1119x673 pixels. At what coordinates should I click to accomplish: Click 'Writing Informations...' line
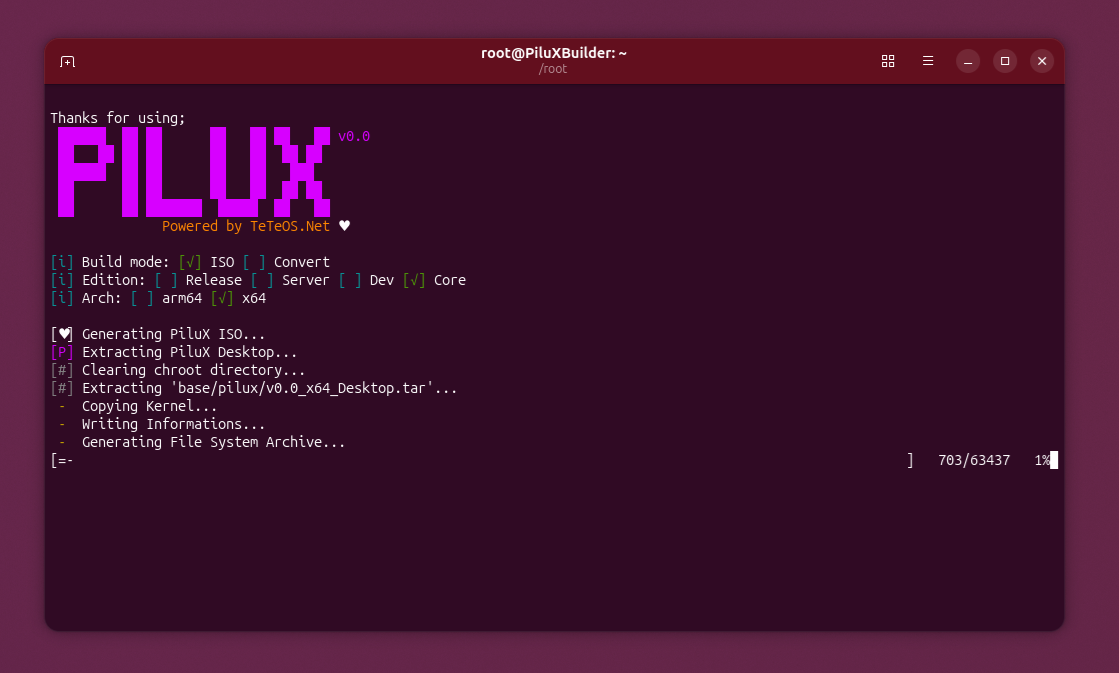point(173,425)
